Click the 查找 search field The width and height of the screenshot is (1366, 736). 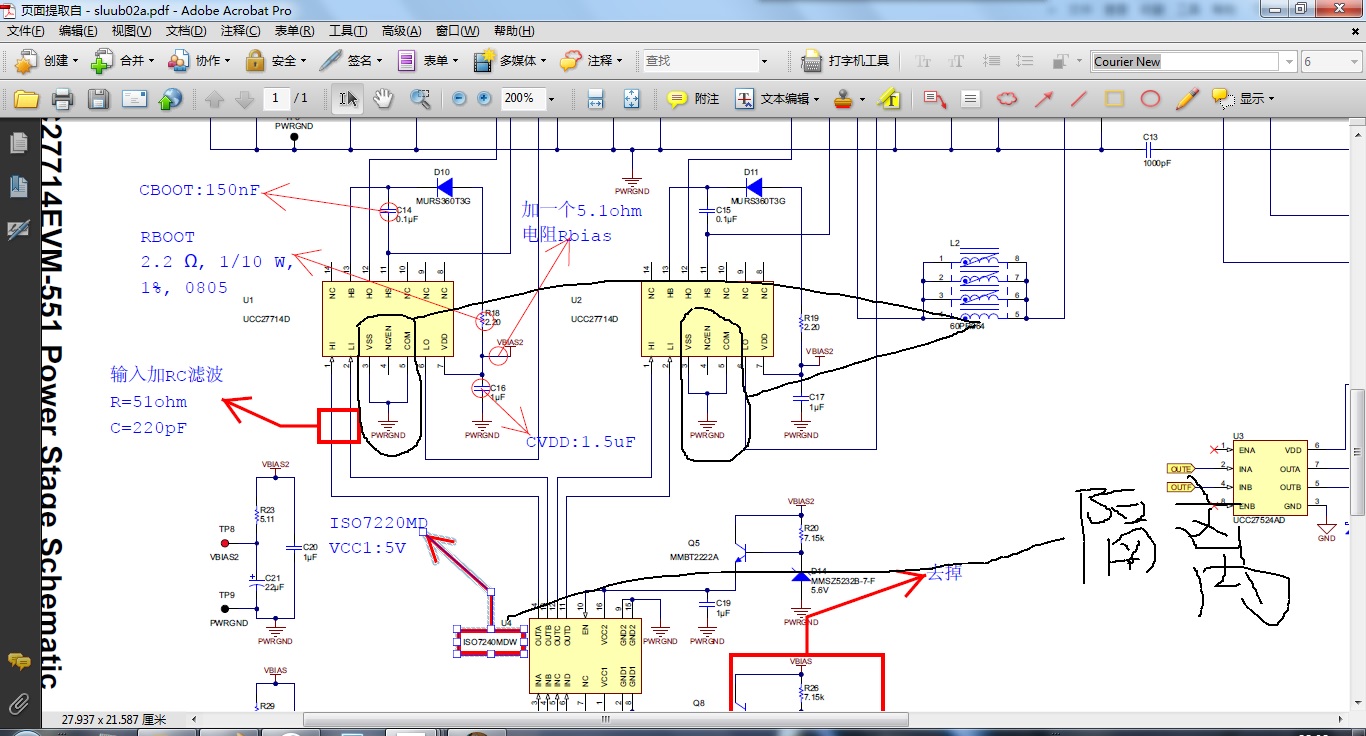(699, 61)
